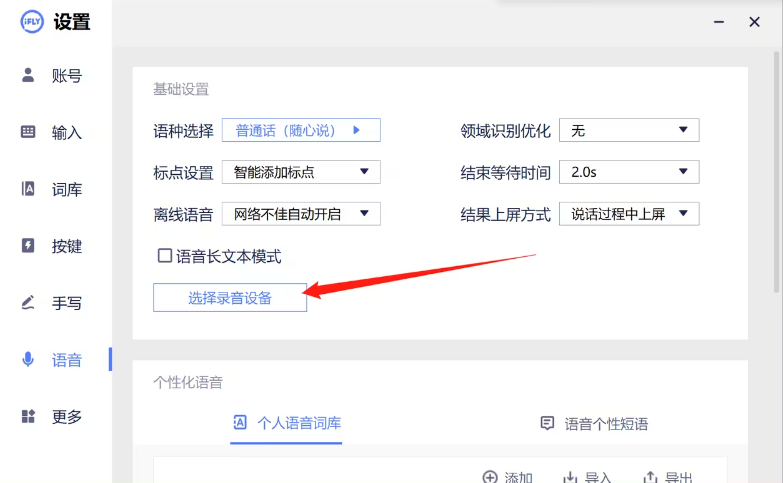This screenshot has width=783, height=483.
Task: Close the settings window
Action: (755, 22)
